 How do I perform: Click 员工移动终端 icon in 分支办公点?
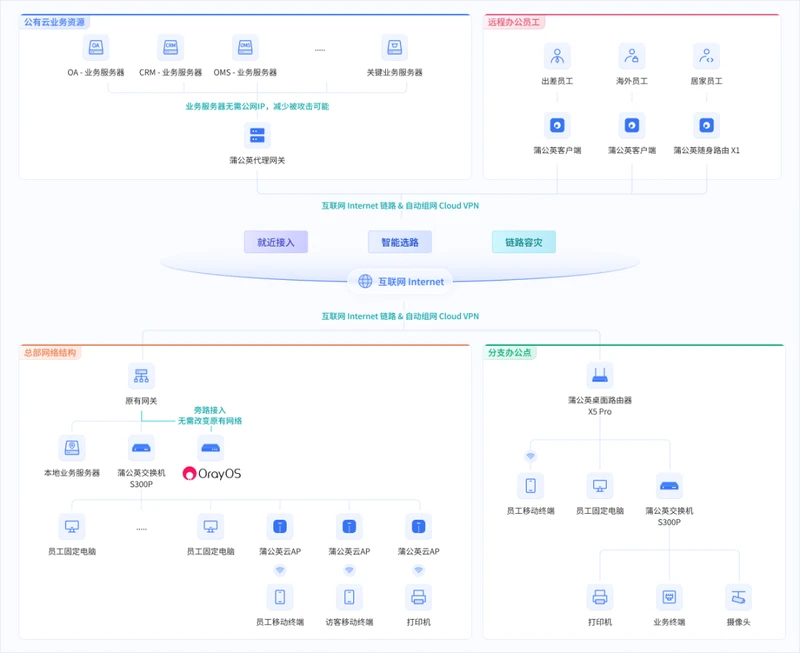[531, 486]
